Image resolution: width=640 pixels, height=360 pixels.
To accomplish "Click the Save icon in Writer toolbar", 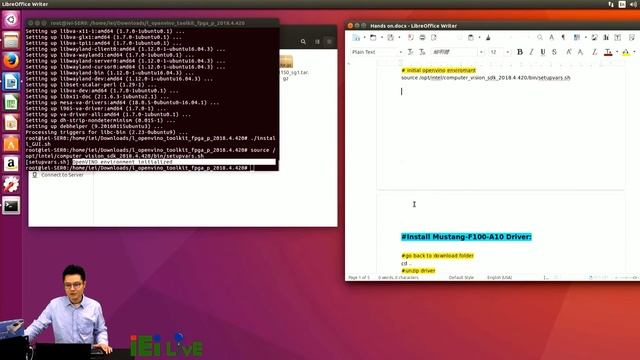I will coord(390,38).
